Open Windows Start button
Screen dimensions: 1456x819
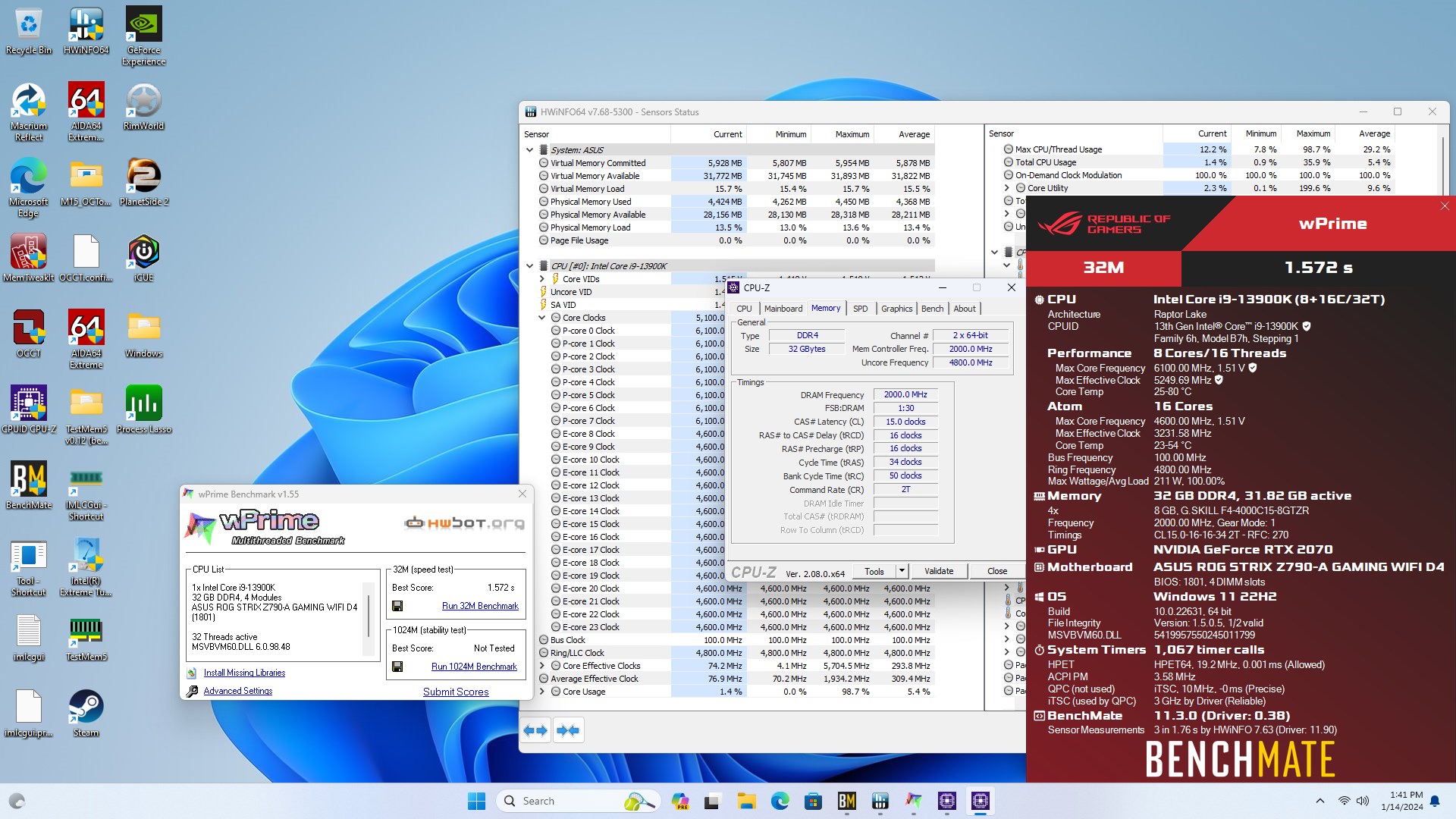point(476,801)
